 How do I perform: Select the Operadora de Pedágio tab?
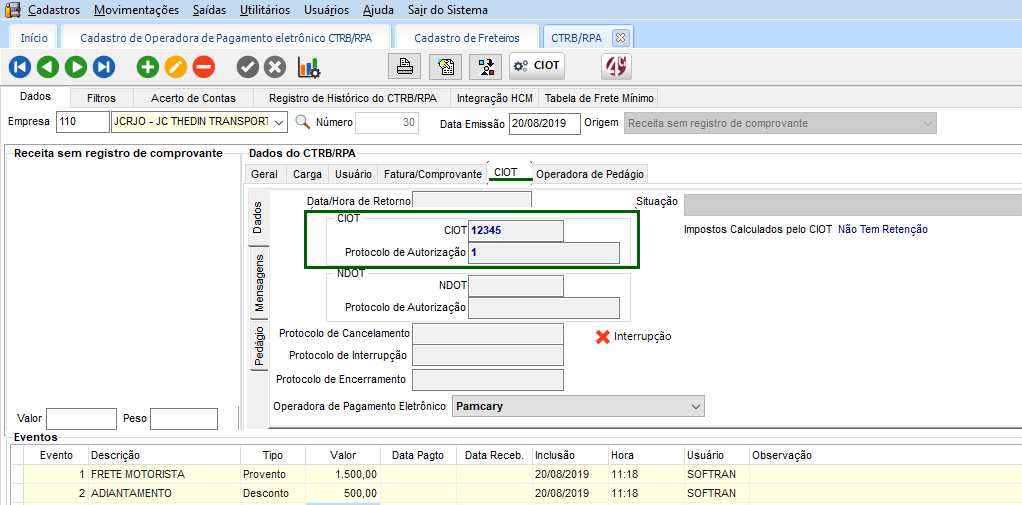(x=590, y=173)
